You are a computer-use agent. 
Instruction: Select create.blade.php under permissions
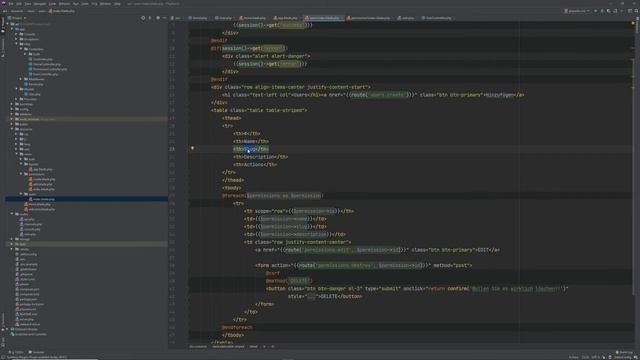click(42, 179)
